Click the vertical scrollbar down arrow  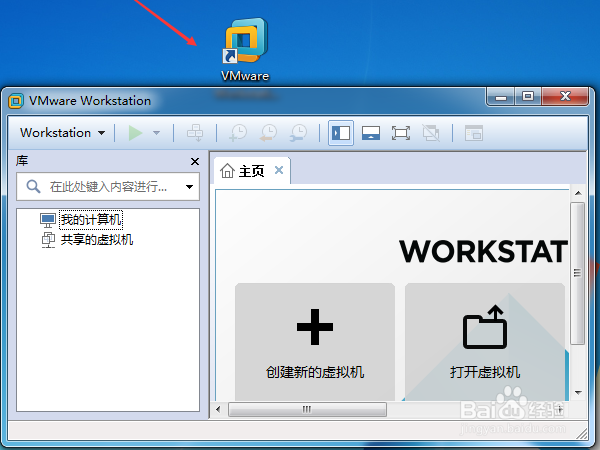pos(578,393)
